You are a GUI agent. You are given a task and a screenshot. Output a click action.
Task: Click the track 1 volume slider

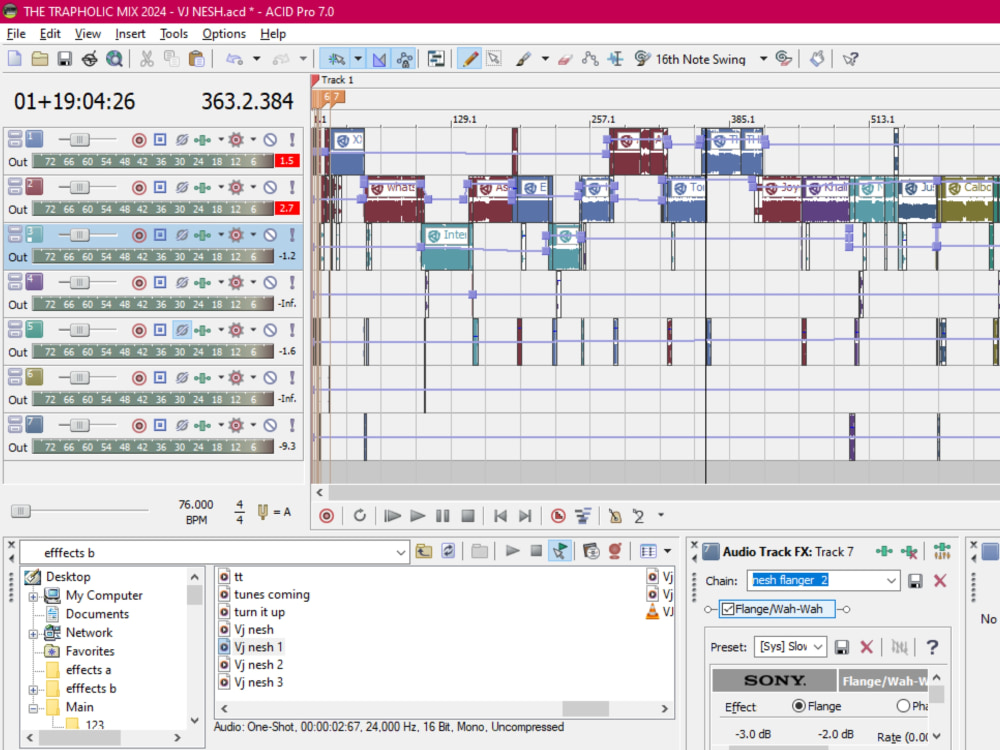click(79, 140)
